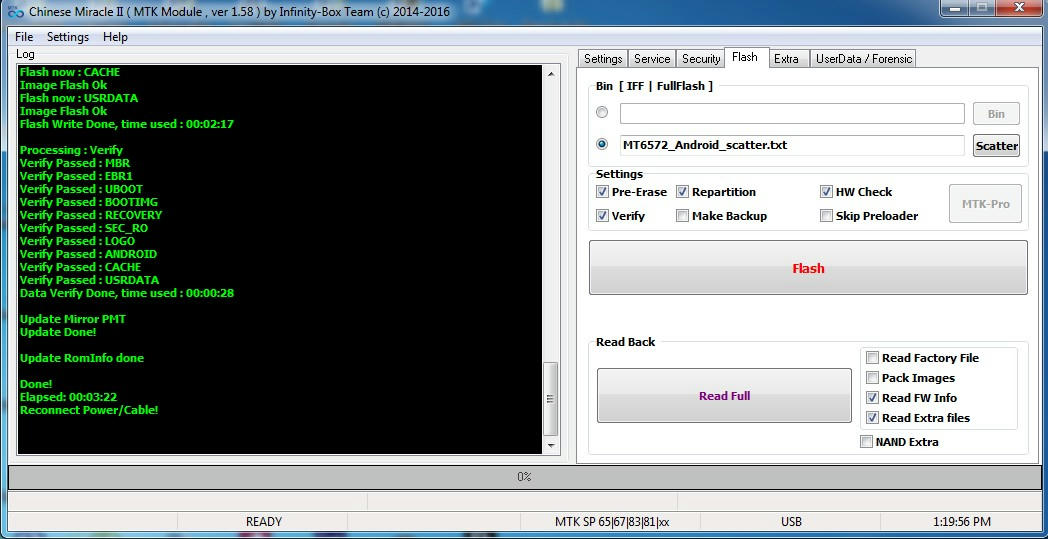Toggle the Repartition checkbox
This screenshot has width=1048, height=539.
tap(683, 192)
